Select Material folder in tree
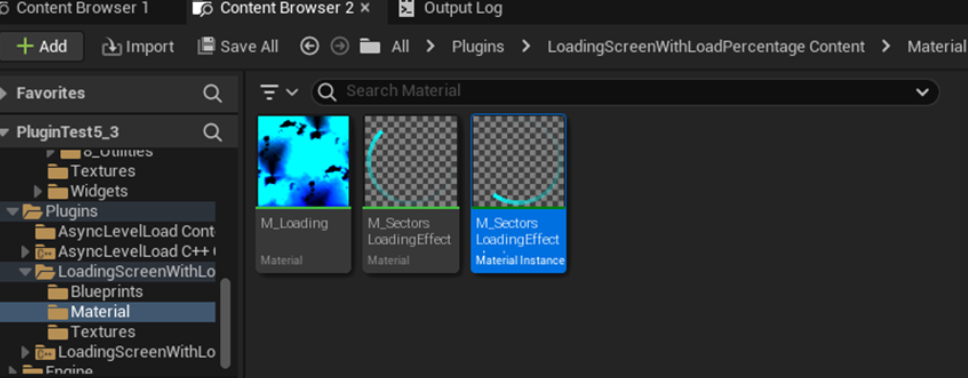 pyautogui.click(x=100, y=312)
